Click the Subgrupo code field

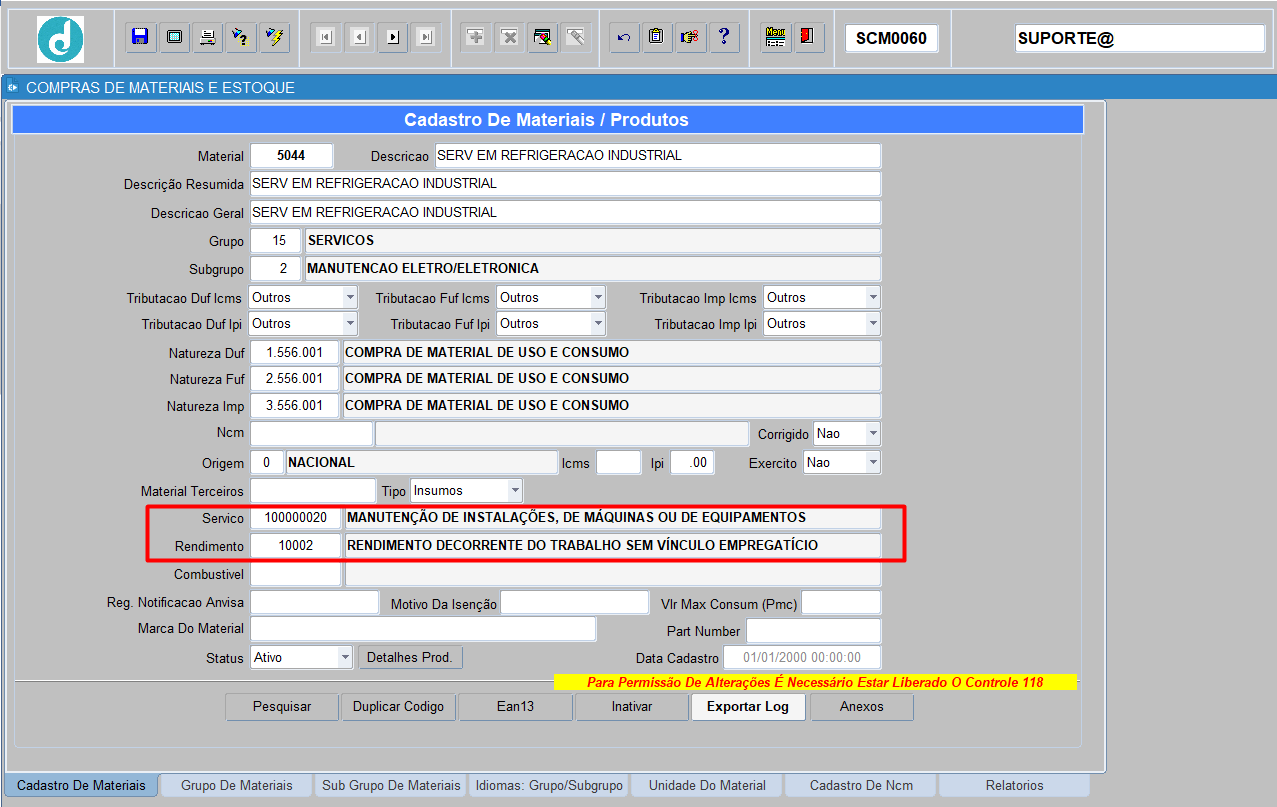click(x=276, y=269)
